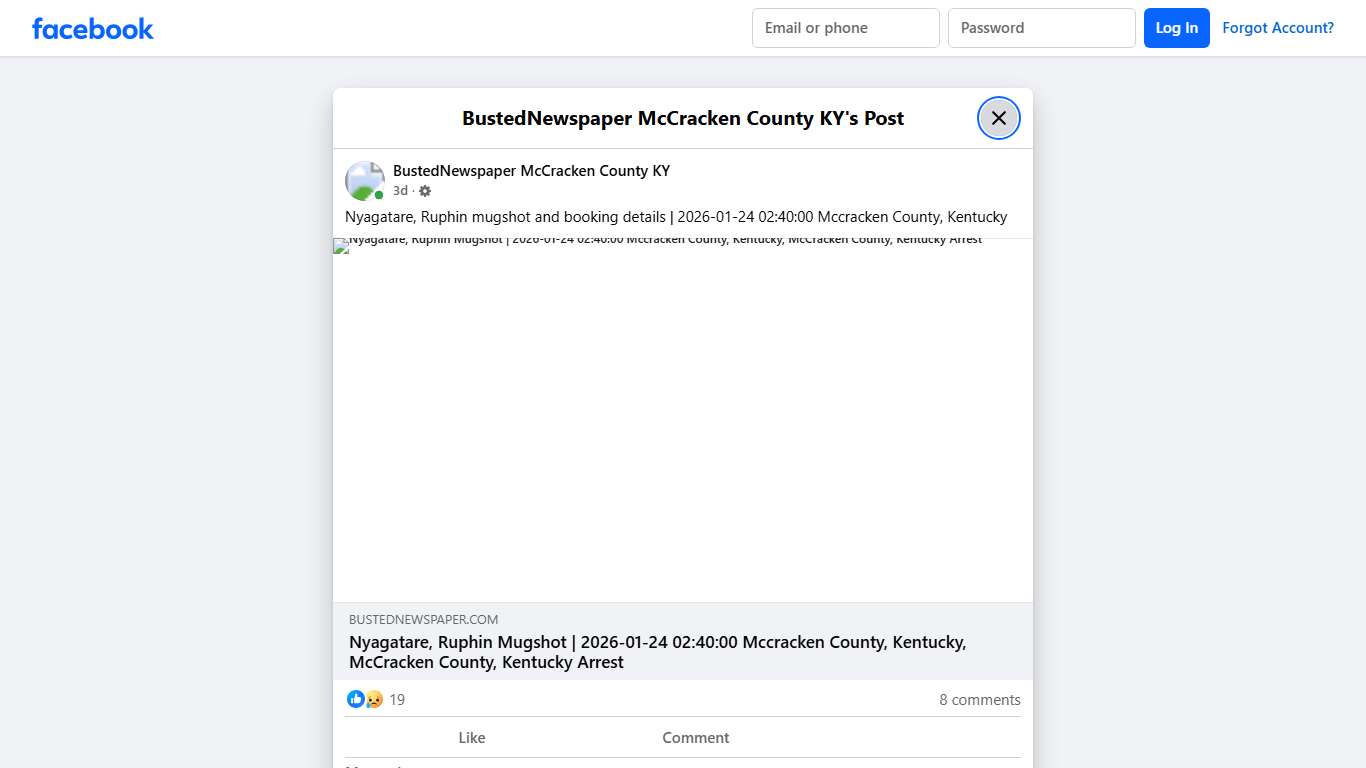This screenshot has width=1366, height=768.
Task: Click the Email or phone input field
Action: coord(845,28)
